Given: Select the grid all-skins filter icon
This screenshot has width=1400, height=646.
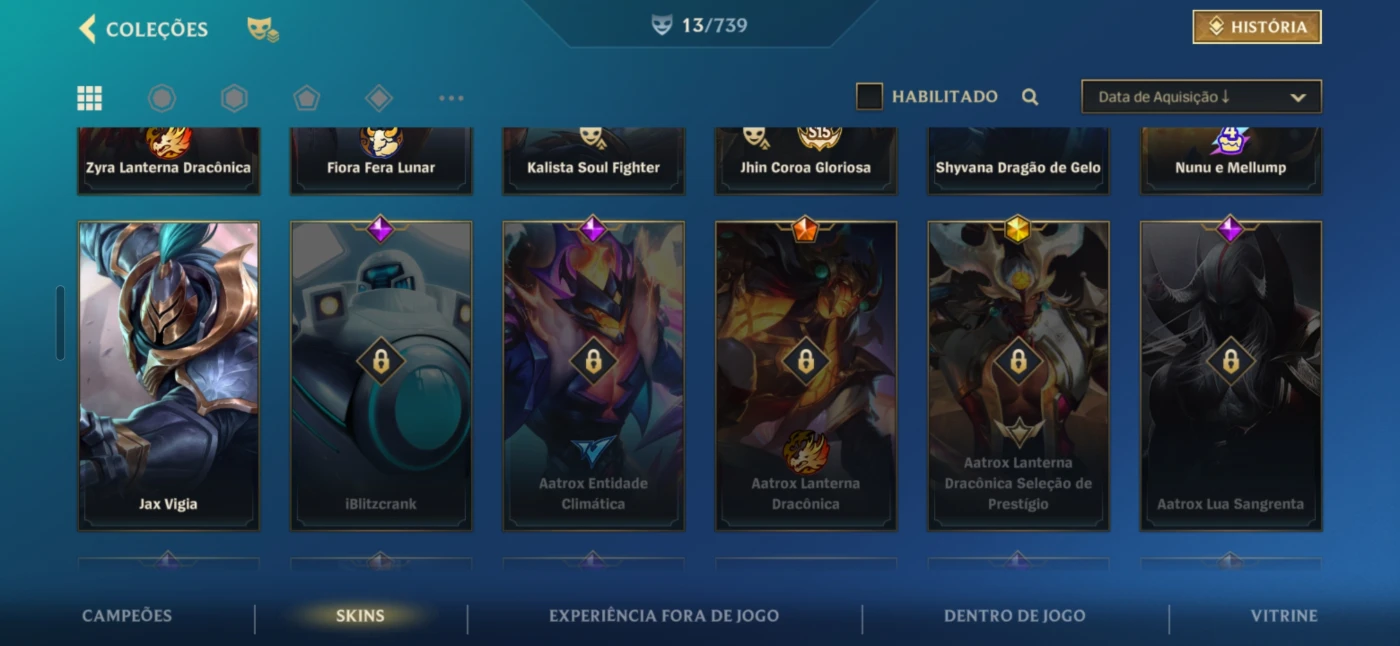Looking at the screenshot, I should coord(90,98).
